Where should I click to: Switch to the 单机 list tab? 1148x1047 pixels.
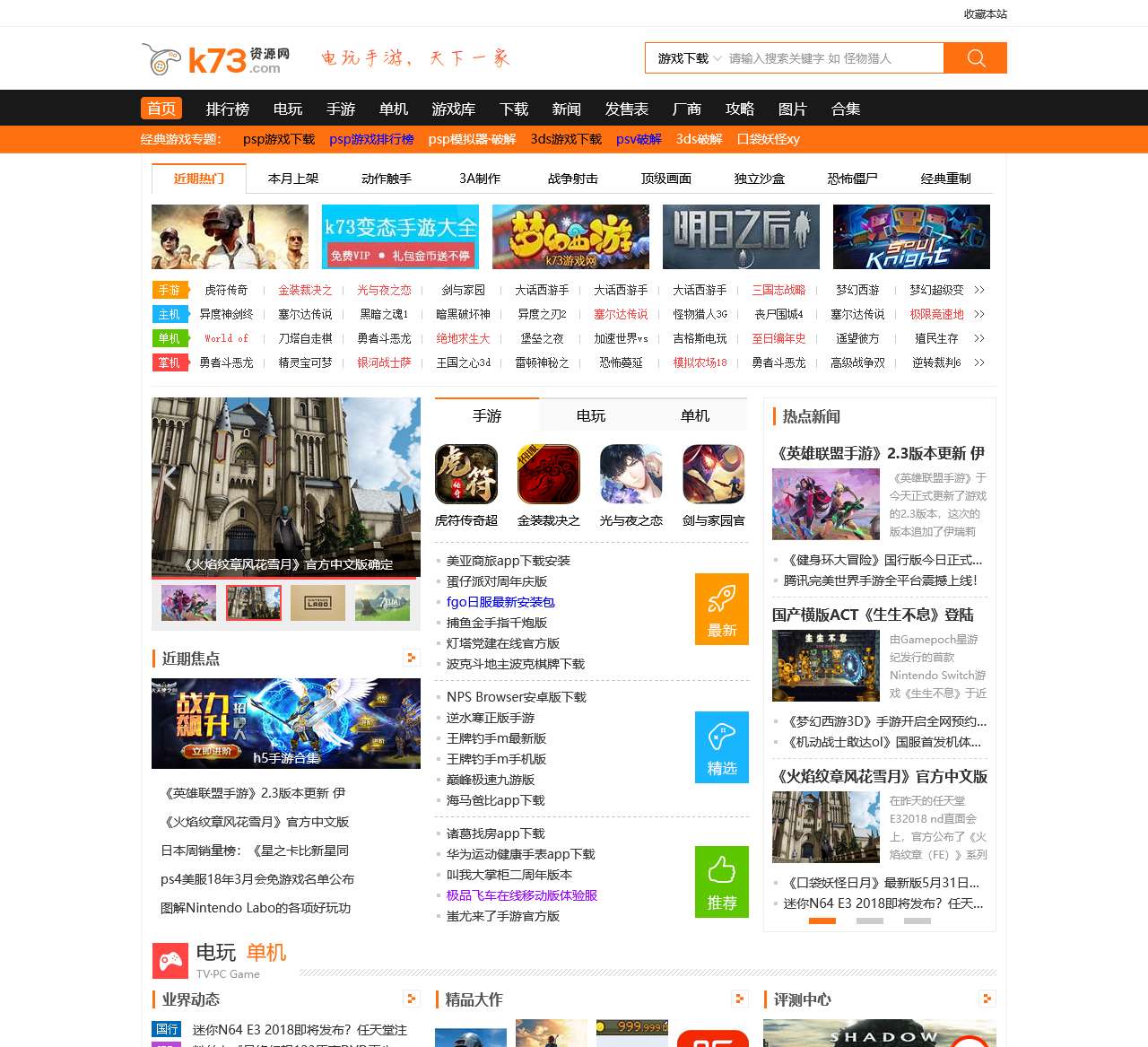click(x=695, y=415)
